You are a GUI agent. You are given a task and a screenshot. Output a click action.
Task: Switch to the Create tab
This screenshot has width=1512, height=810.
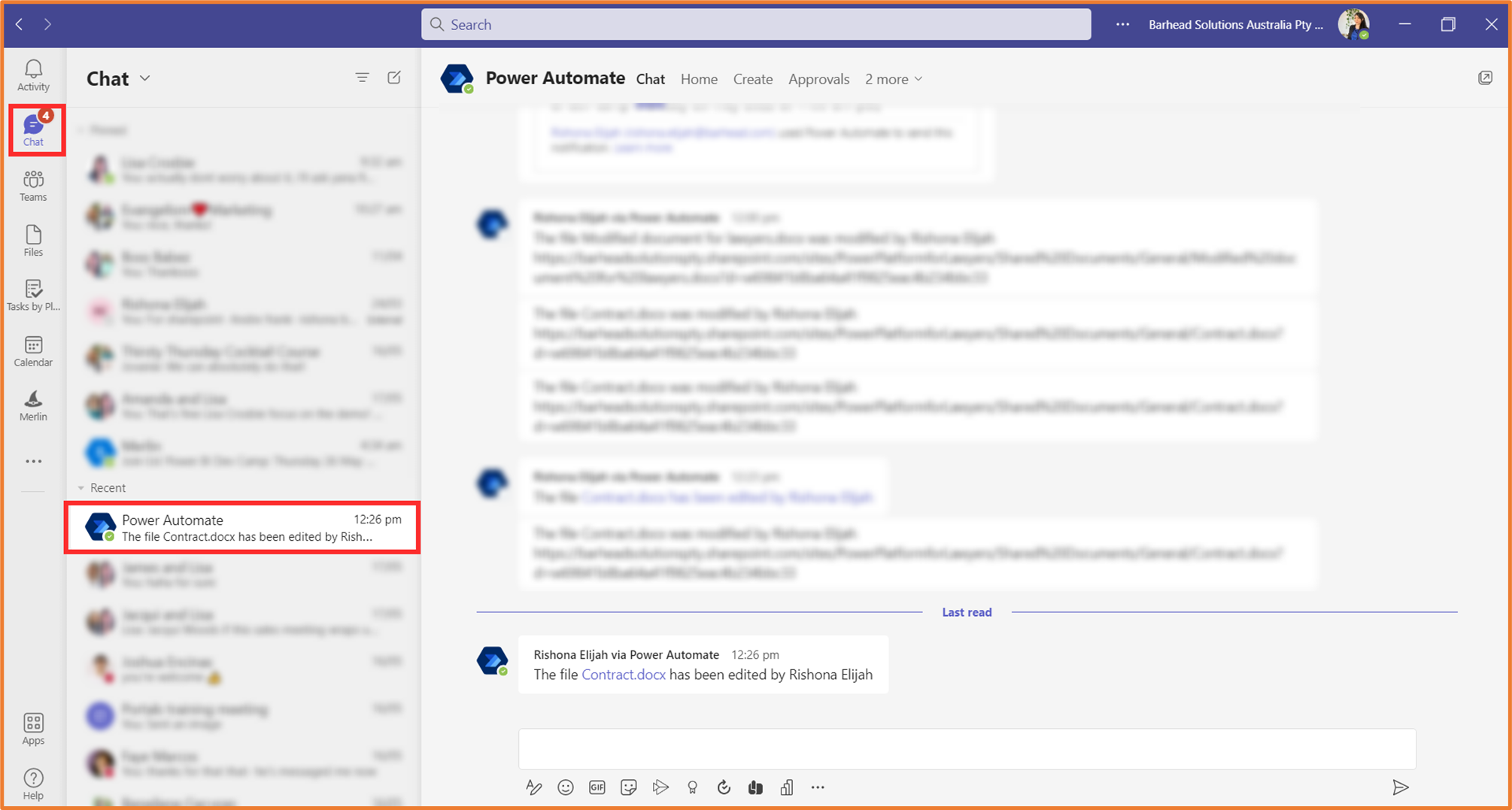click(x=752, y=79)
